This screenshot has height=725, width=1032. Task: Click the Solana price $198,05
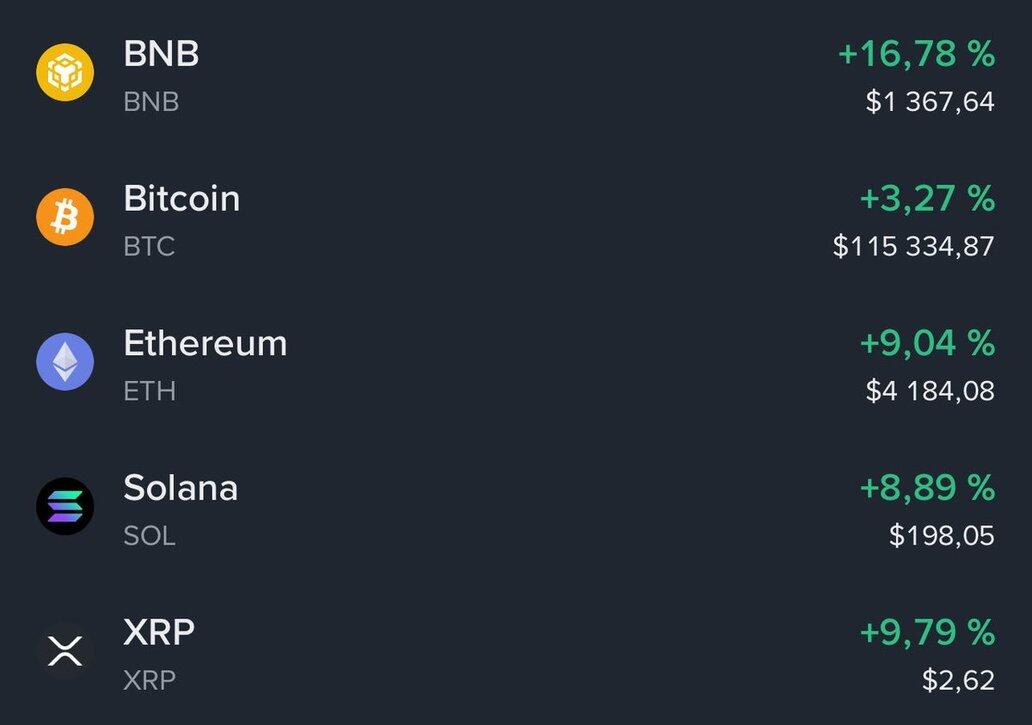(x=941, y=535)
